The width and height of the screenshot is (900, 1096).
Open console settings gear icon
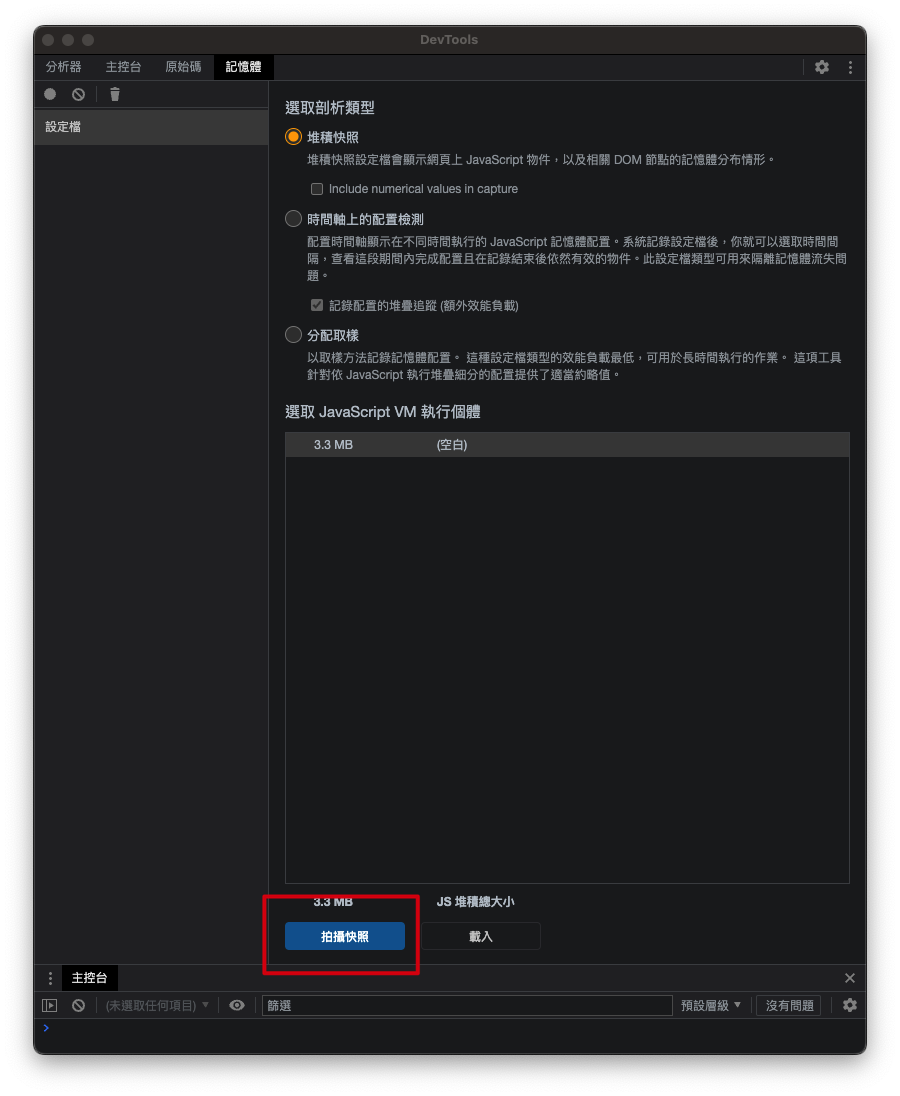click(x=849, y=1005)
